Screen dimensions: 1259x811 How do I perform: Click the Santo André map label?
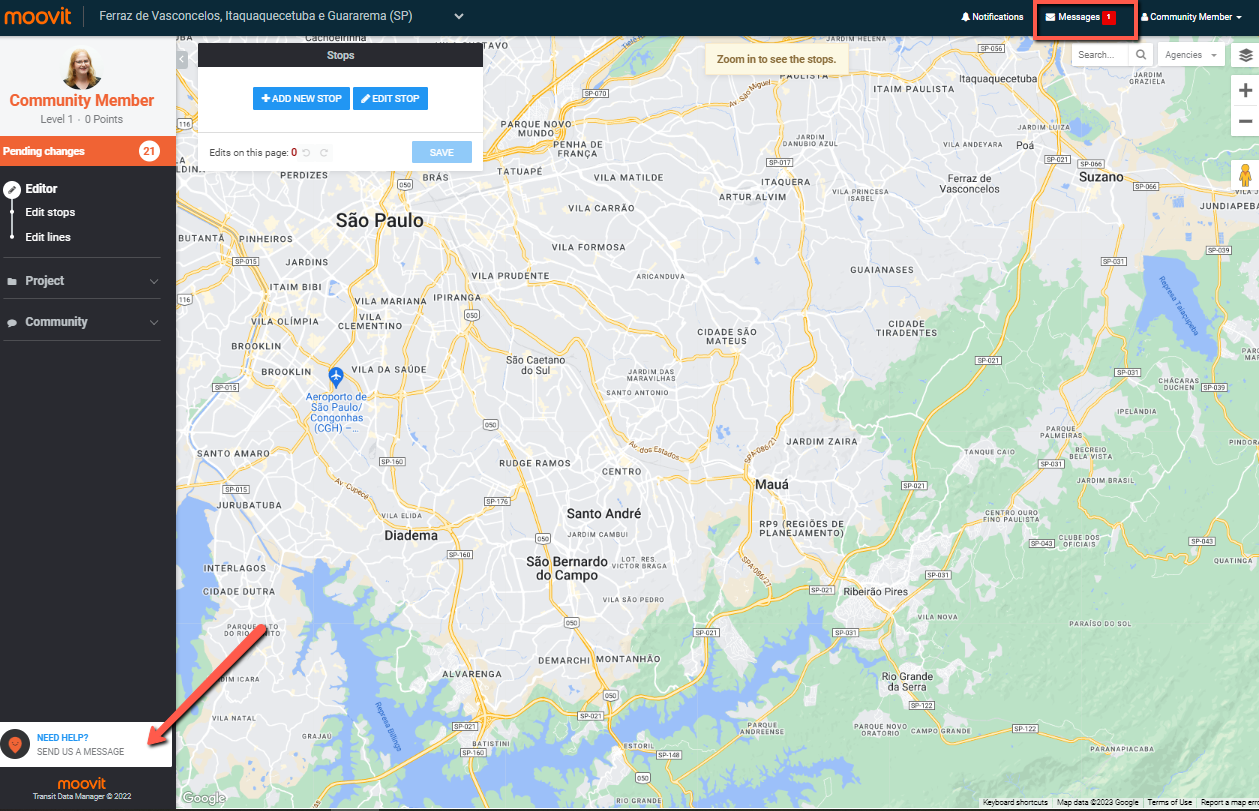pos(604,513)
